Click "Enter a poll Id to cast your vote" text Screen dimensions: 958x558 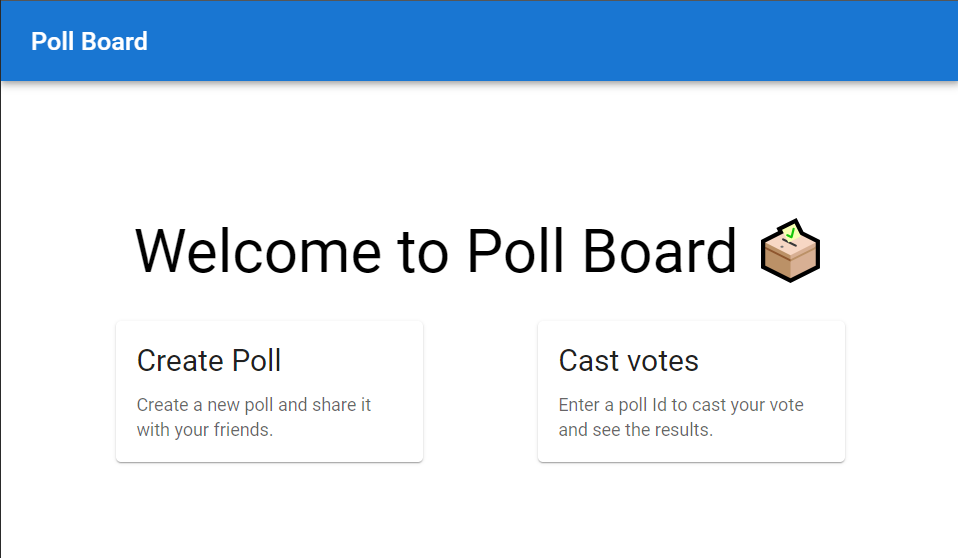(x=681, y=405)
